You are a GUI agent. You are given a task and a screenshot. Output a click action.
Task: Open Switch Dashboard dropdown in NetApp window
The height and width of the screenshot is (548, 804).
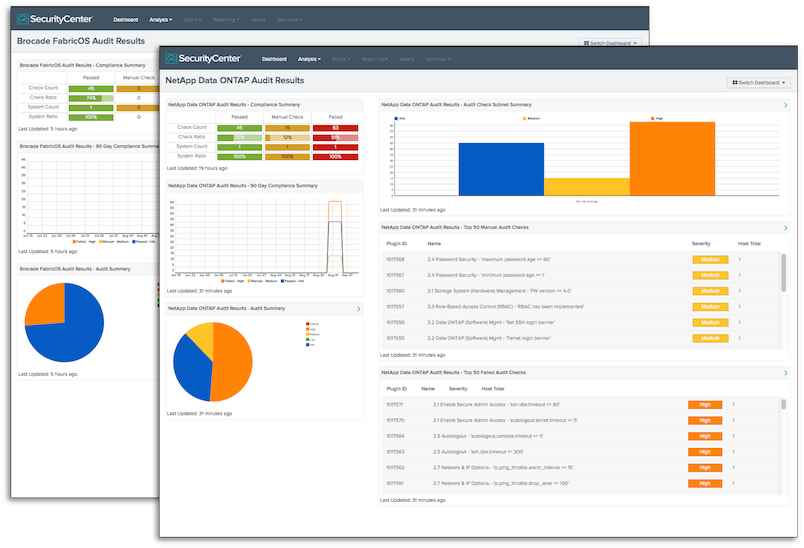click(x=758, y=83)
